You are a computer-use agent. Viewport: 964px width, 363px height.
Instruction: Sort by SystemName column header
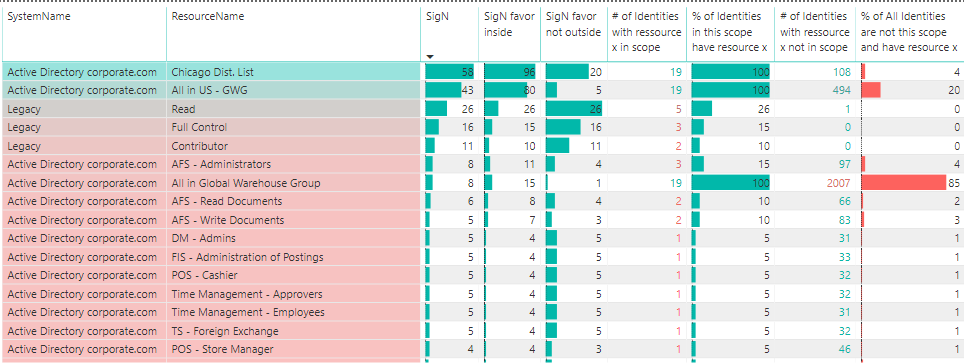pyautogui.click(x=39, y=17)
